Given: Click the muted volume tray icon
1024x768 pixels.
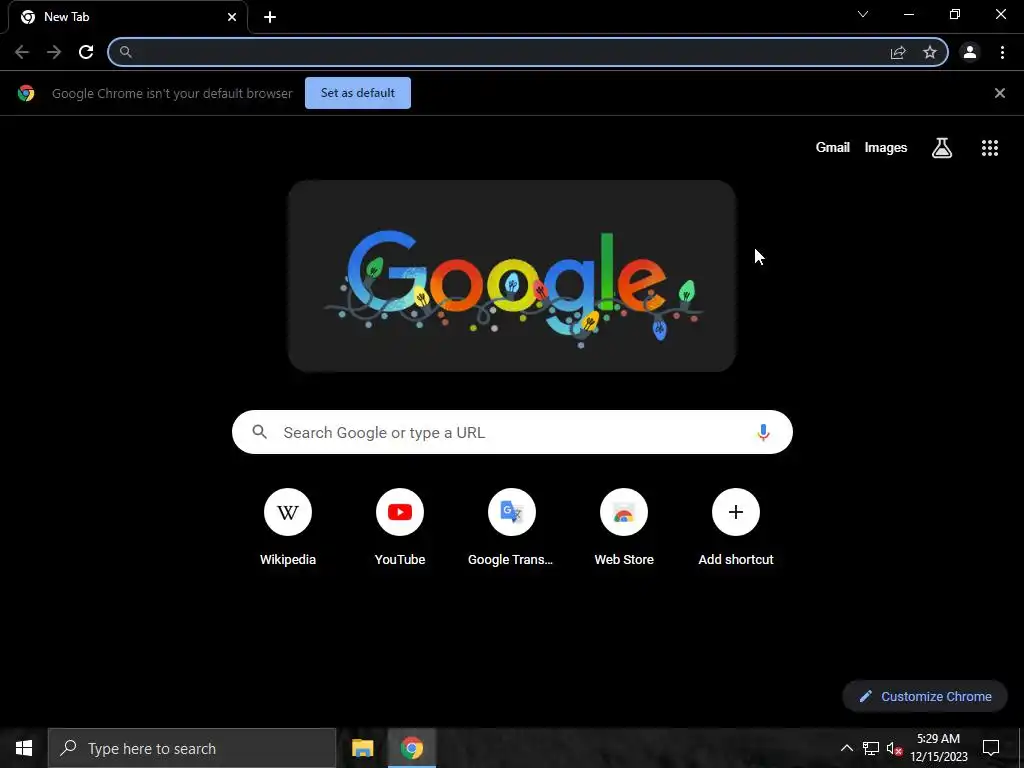Looking at the screenshot, I should (x=894, y=748).
